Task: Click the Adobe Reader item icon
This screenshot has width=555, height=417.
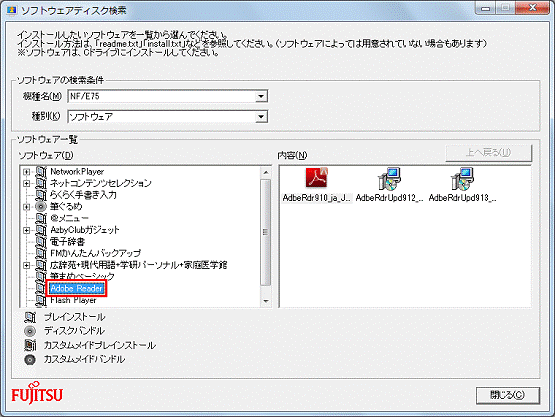Action: pyautogui.click(x=41, y=289)
